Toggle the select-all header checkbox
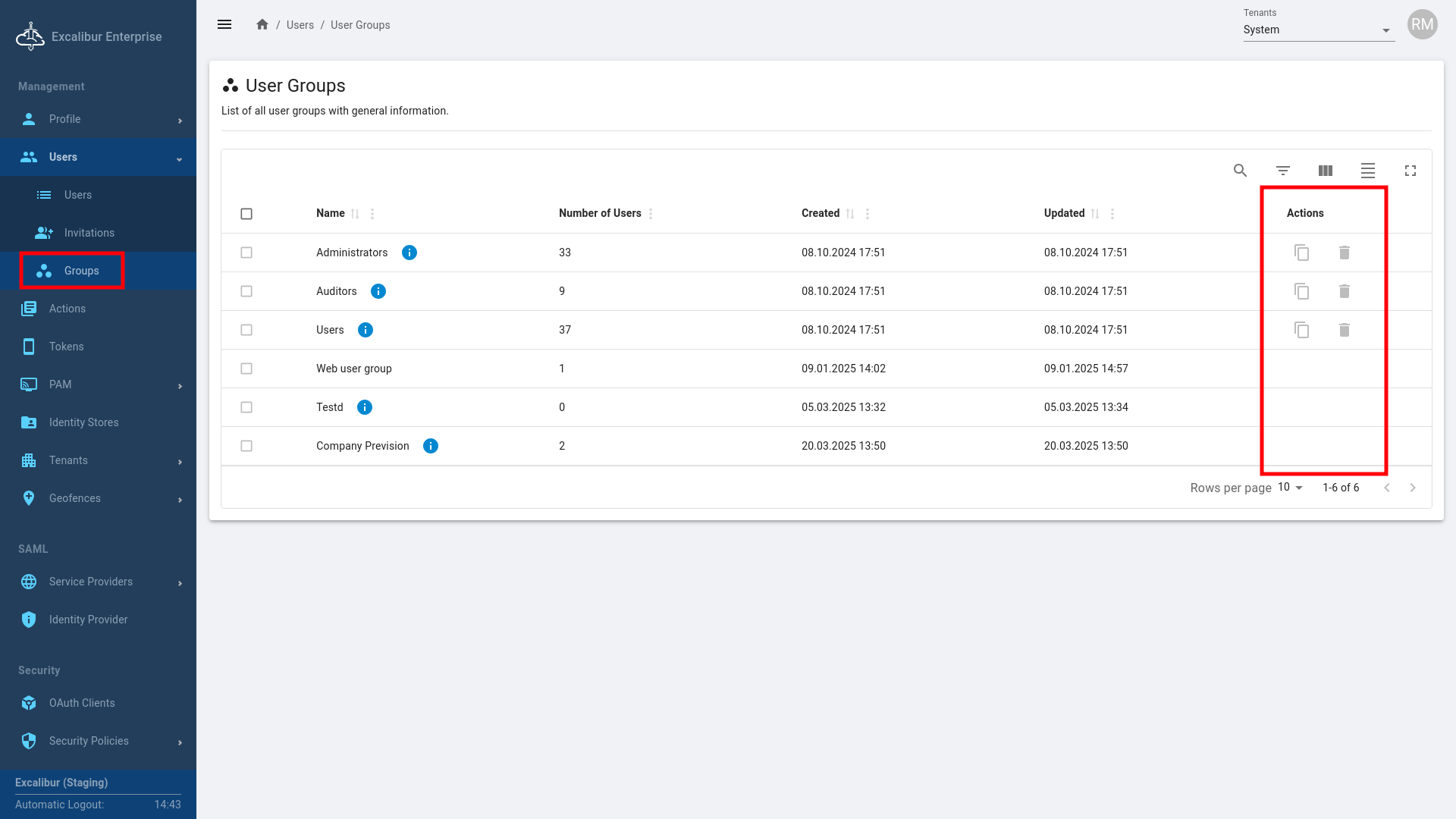Screen dimensions: 1456x819 [246, 214]
